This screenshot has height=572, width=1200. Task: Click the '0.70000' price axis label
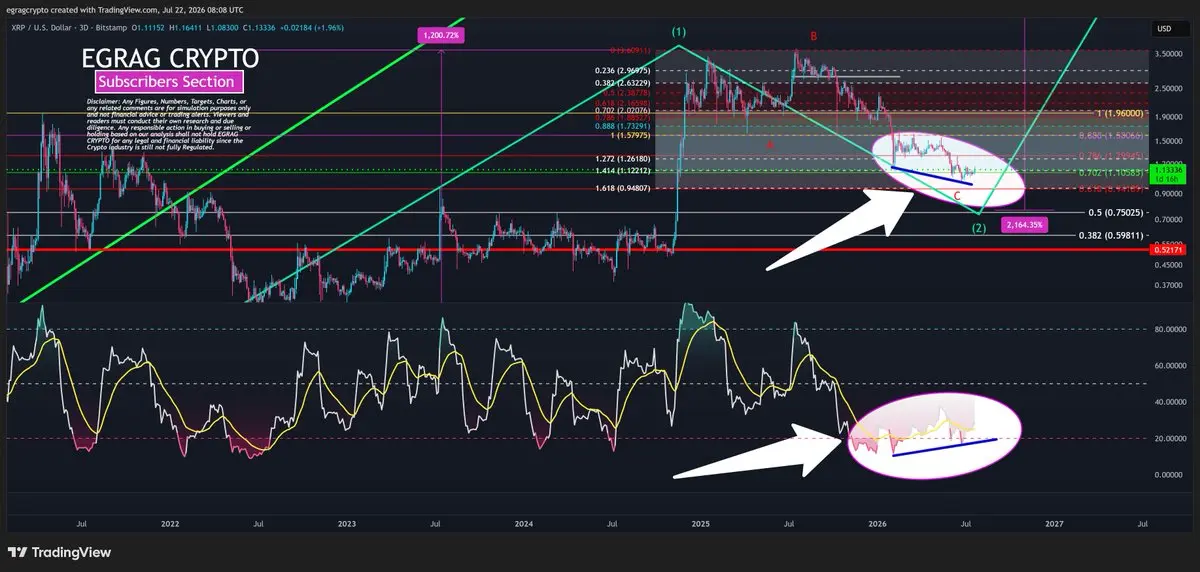tap(1168, 220)
